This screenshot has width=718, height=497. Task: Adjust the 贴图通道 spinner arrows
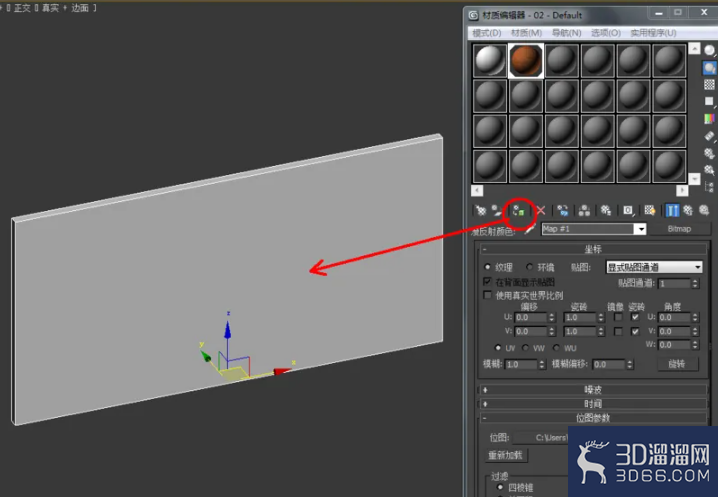click(x=695, y=284)
